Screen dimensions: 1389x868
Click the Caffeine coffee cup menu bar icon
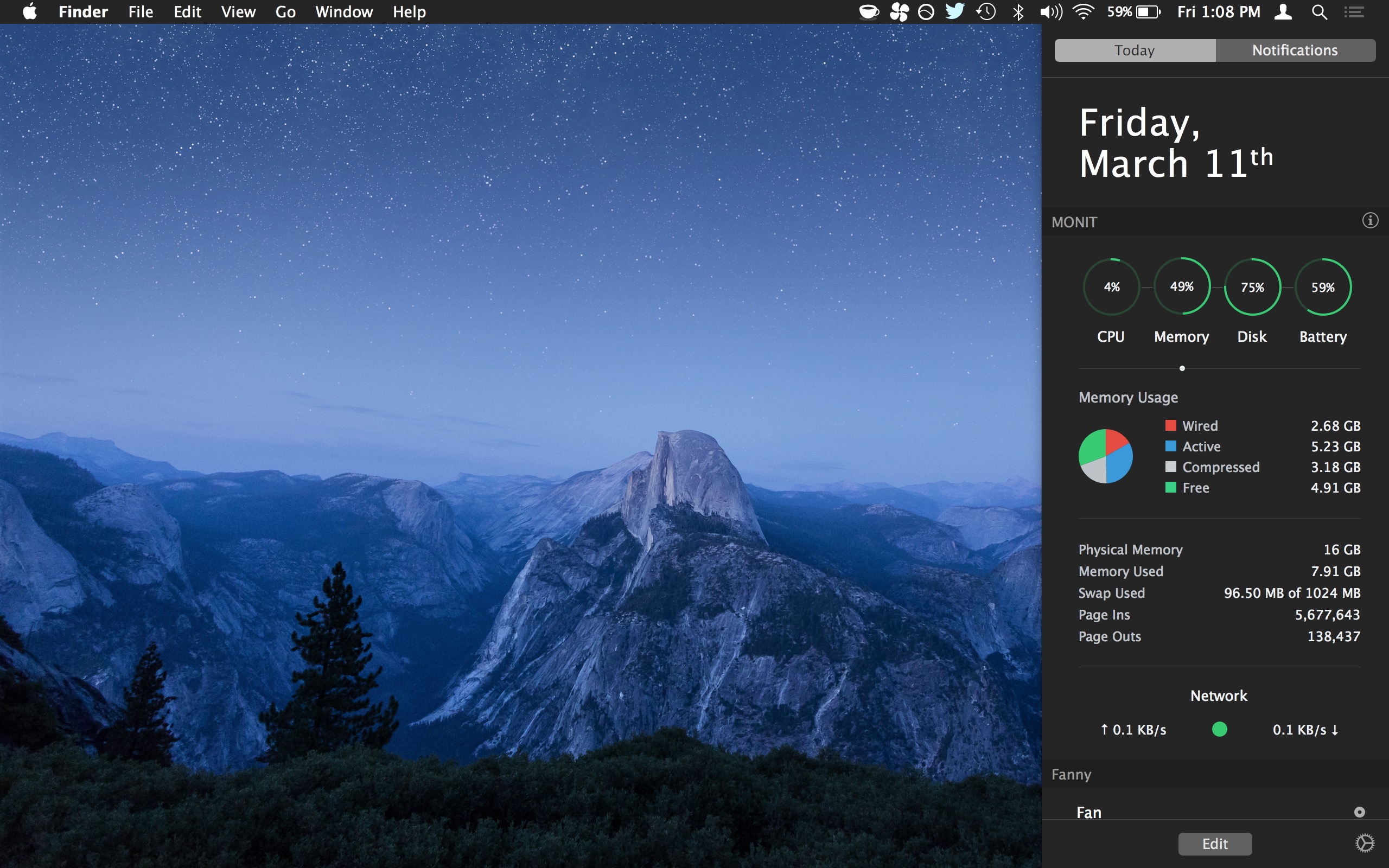click(869, 12)
